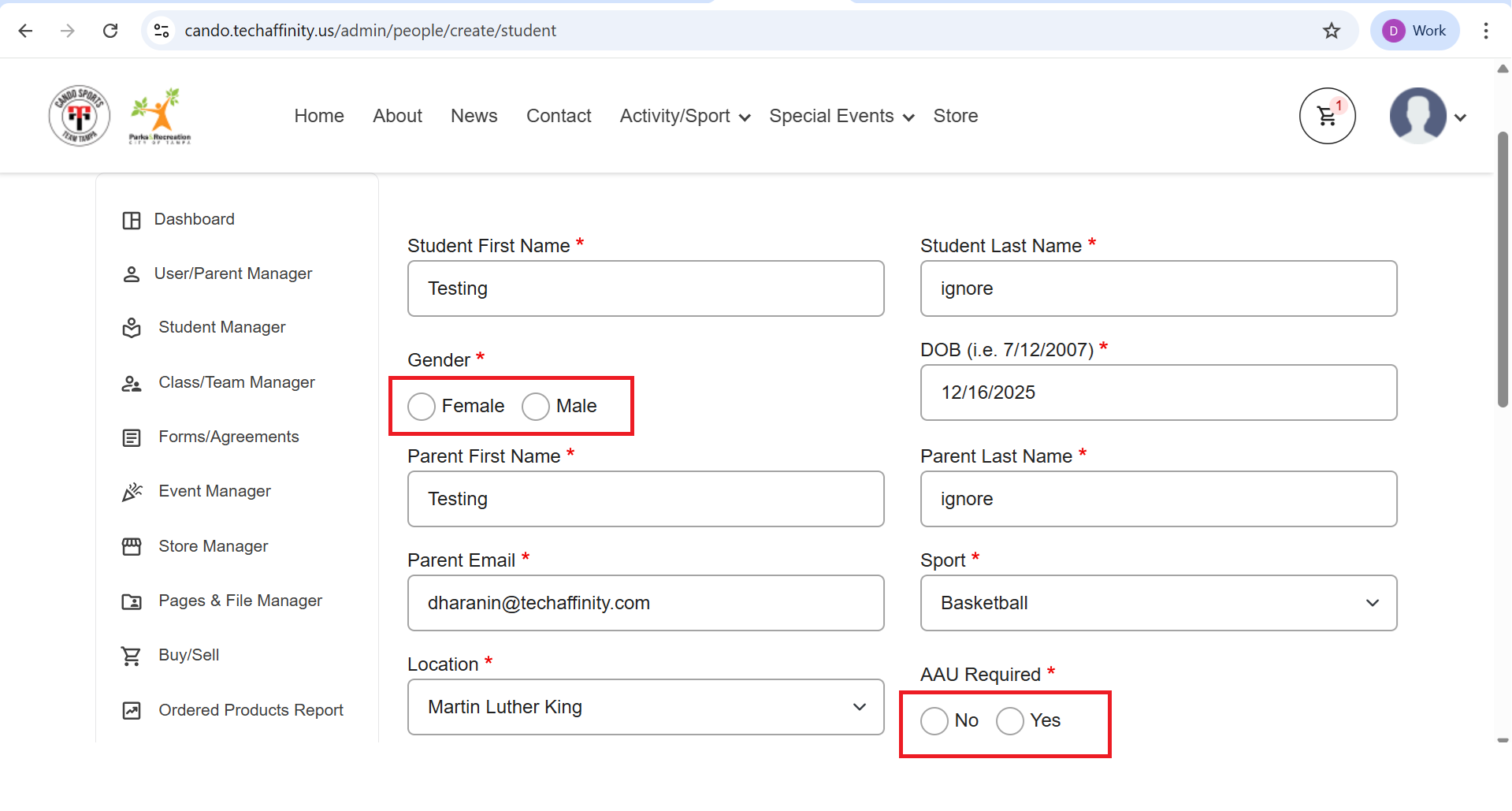Bookmark this page with star icon
Image resolution: width=1512 pixels, height=811 pixels.
[x=1332, y=31]
